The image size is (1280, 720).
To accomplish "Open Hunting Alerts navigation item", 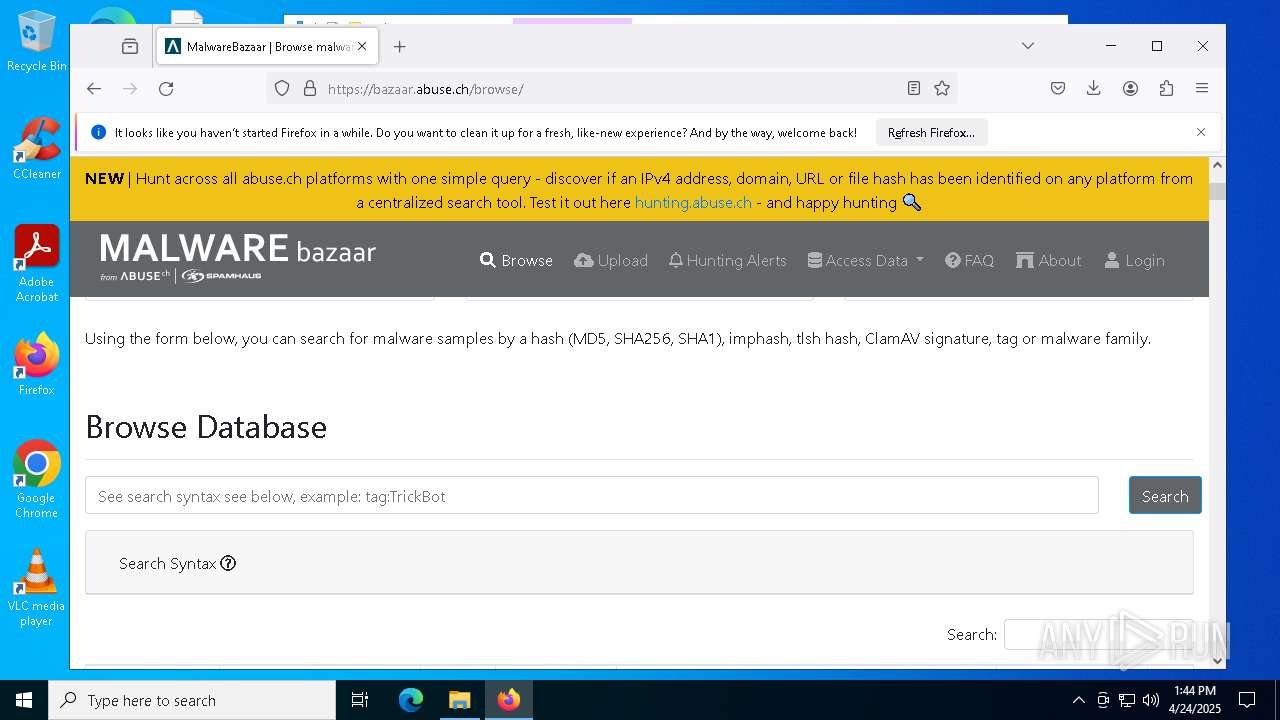I will (727, 260).
